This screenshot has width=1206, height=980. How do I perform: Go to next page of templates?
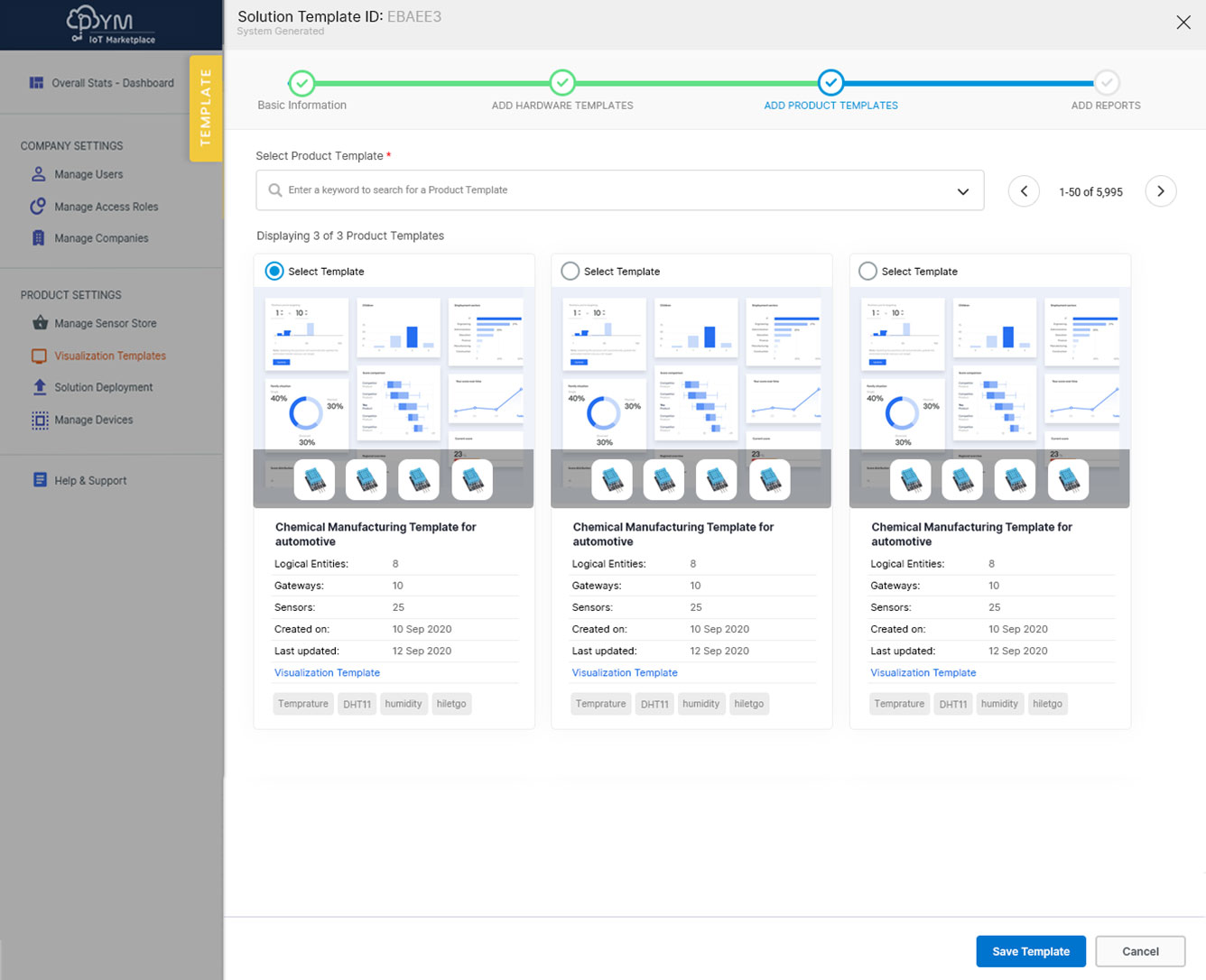(x=1161, y=191)
